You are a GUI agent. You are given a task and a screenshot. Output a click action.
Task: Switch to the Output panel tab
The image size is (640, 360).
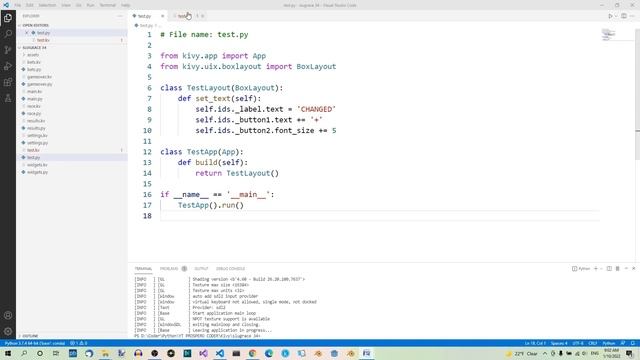point(201,269)
